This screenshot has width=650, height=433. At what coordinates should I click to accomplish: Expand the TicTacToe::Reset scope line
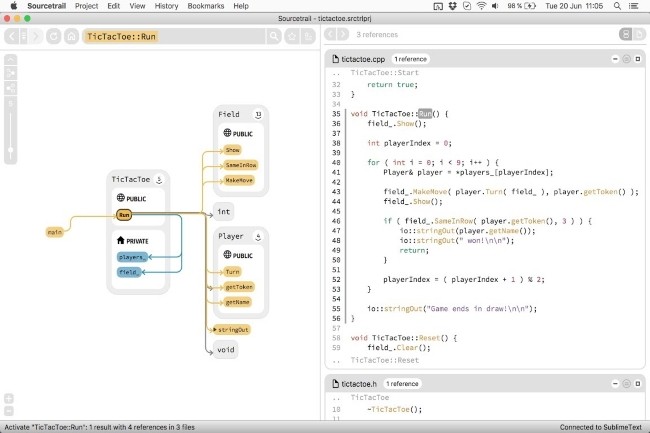click(x=385, y=360)
